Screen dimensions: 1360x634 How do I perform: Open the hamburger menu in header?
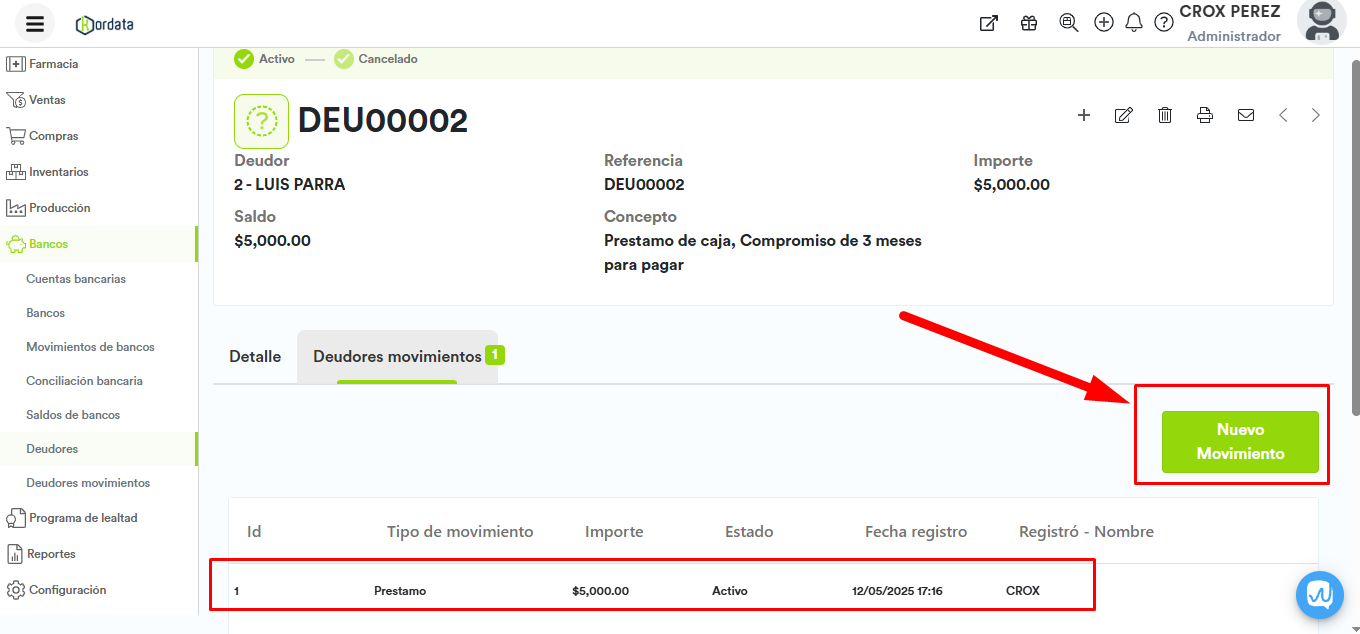[x=35, y=24]
